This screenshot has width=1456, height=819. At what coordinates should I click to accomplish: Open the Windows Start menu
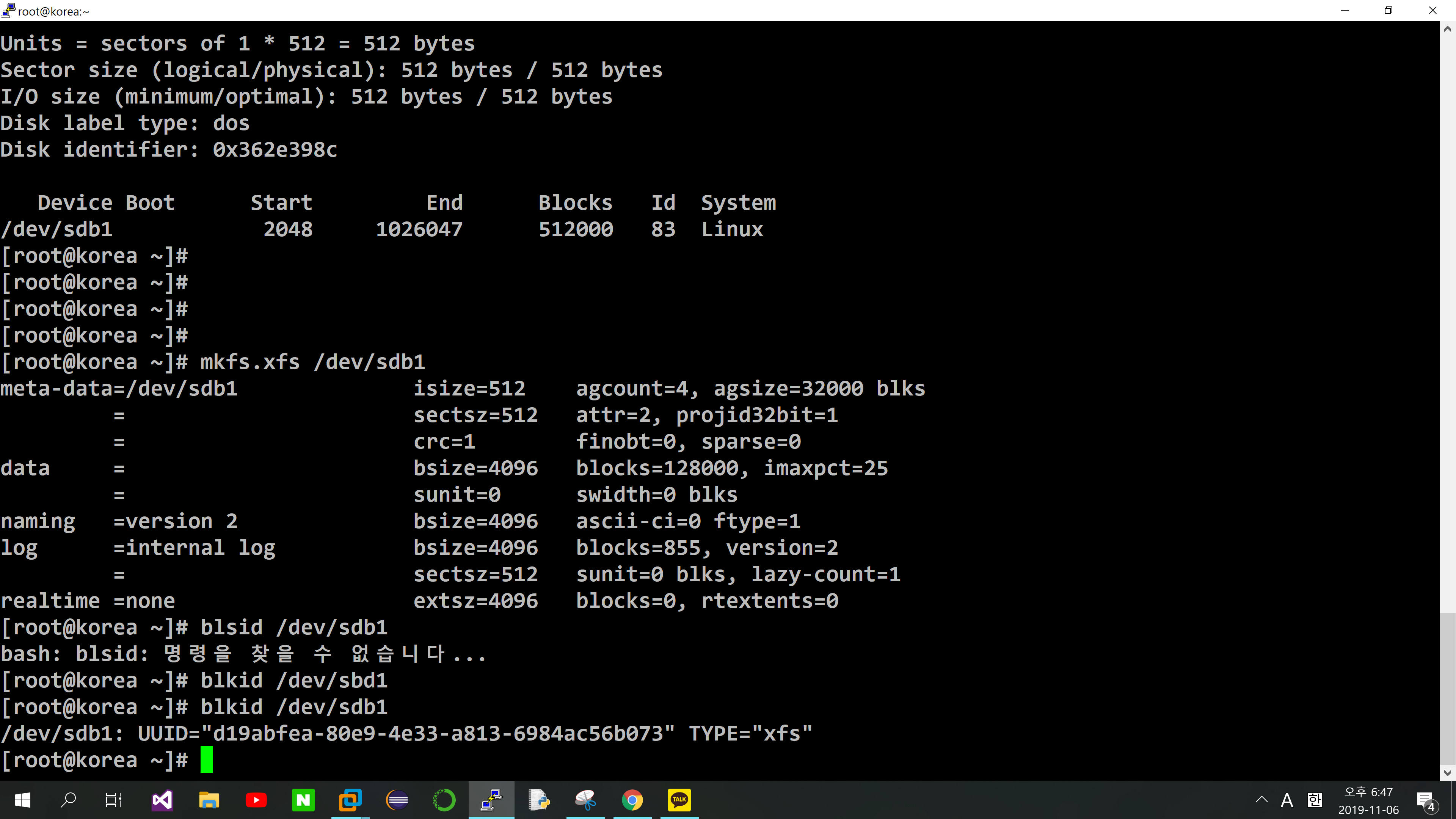coord(23,800)
